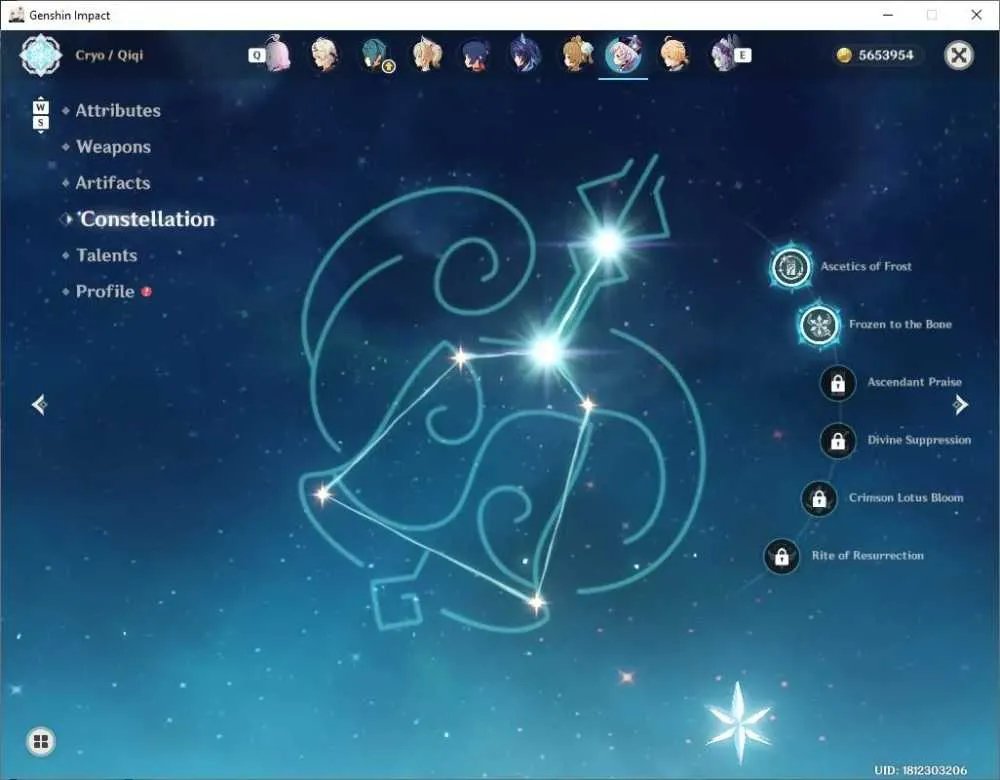Click the Q key hint
The width and height of the screenshot is (1000, 780).
256,55
